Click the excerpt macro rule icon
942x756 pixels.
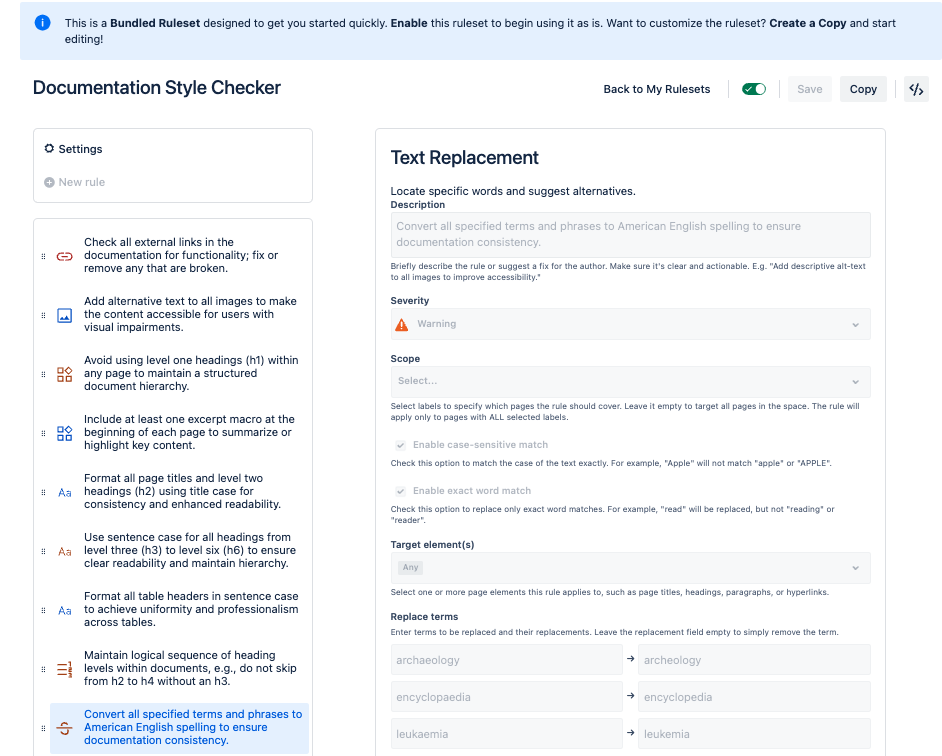point(65,433)
